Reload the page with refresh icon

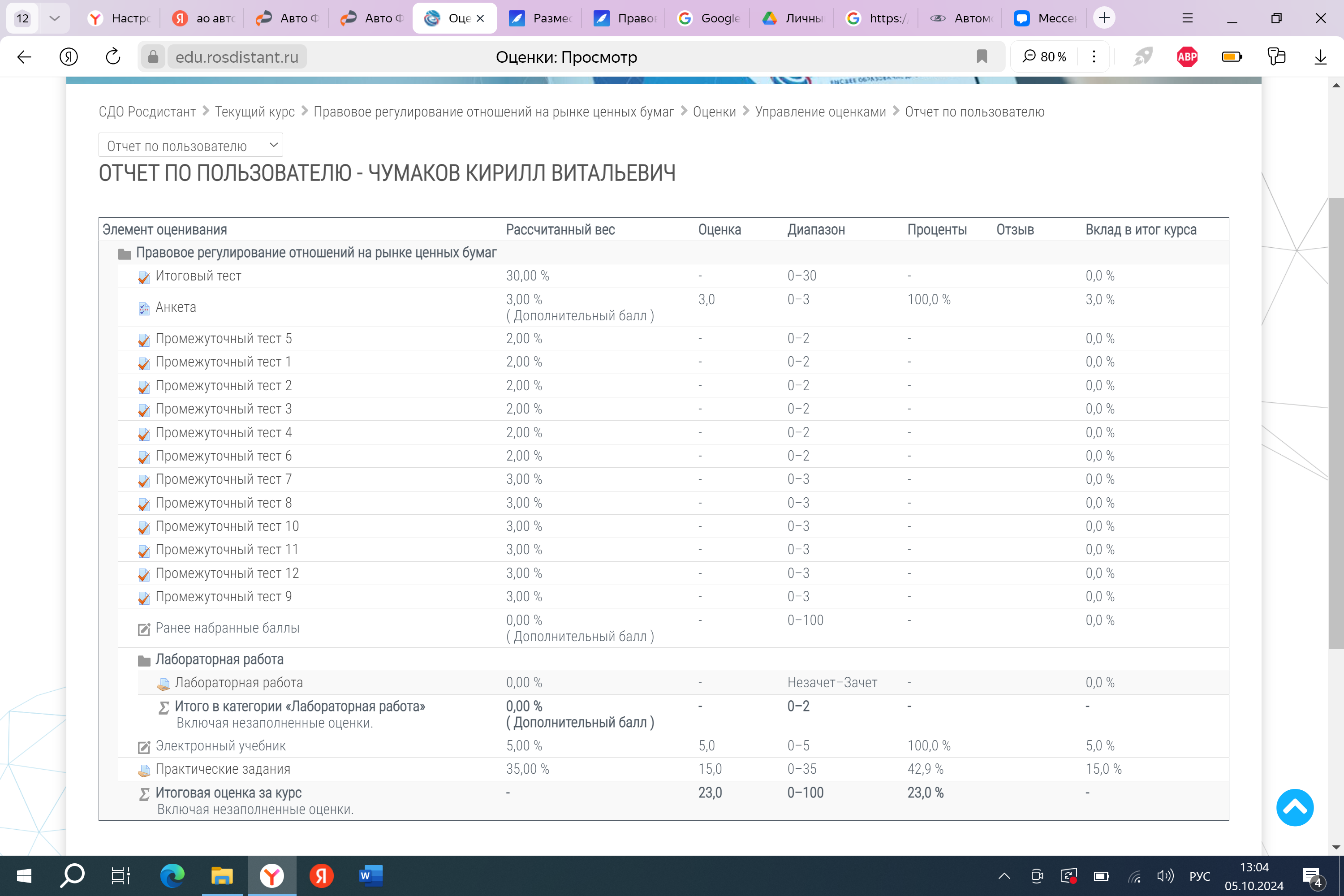pos(113,56)
